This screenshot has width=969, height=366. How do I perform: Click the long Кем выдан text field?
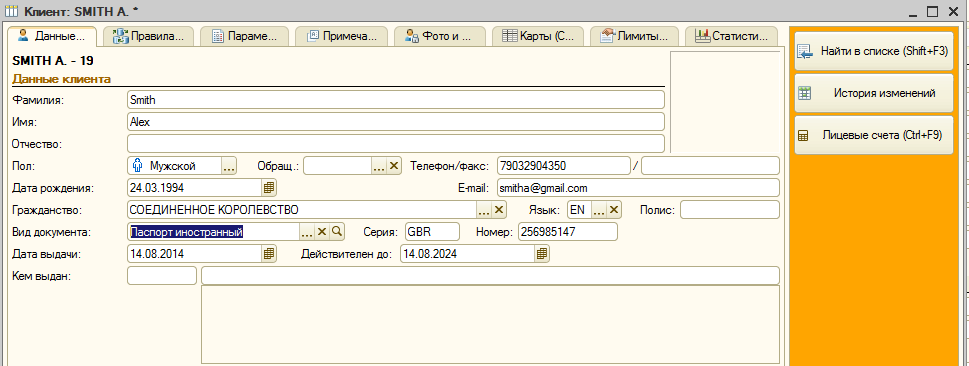(491, 276)
